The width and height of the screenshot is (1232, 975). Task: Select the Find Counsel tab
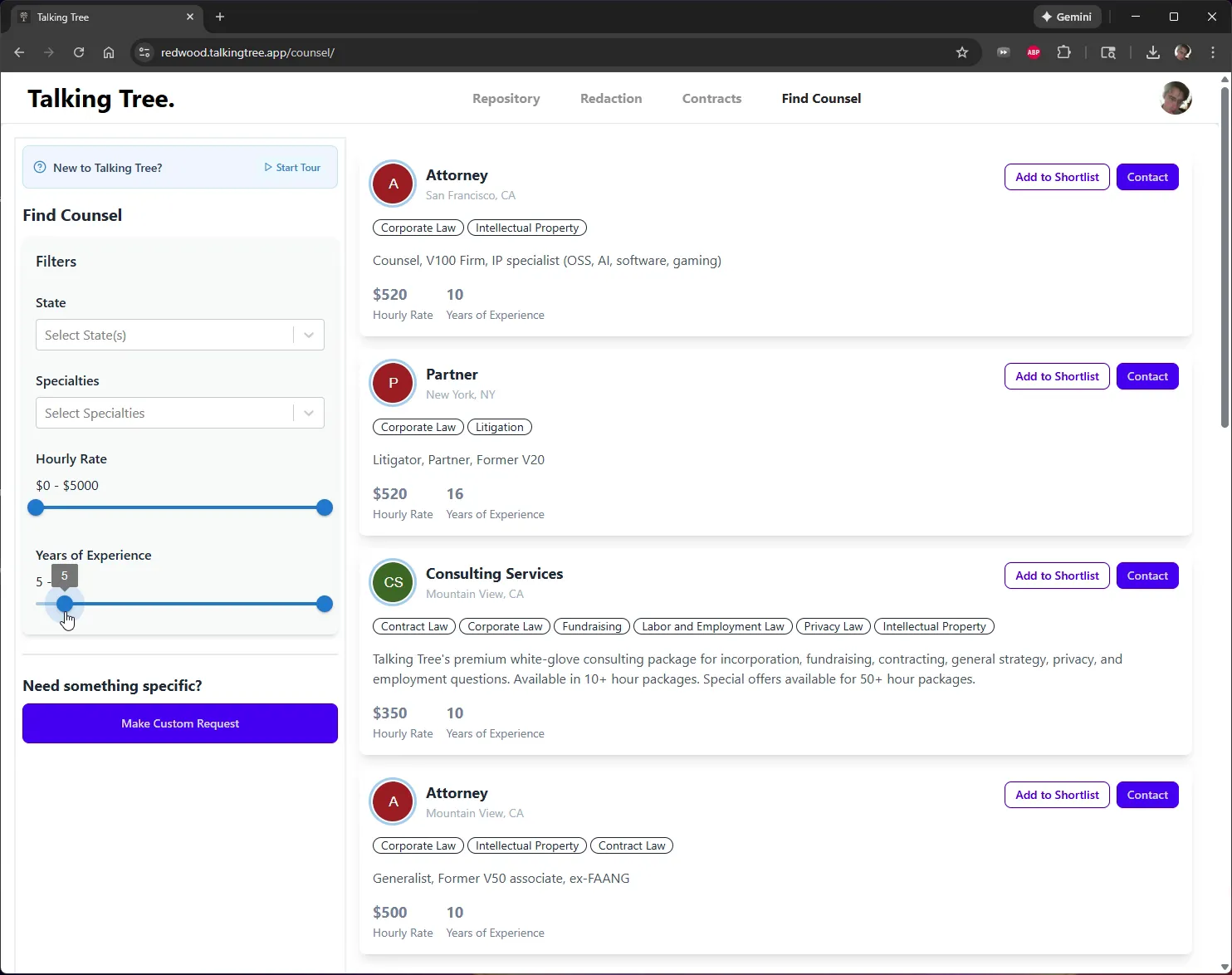click(x=821, y=98)
